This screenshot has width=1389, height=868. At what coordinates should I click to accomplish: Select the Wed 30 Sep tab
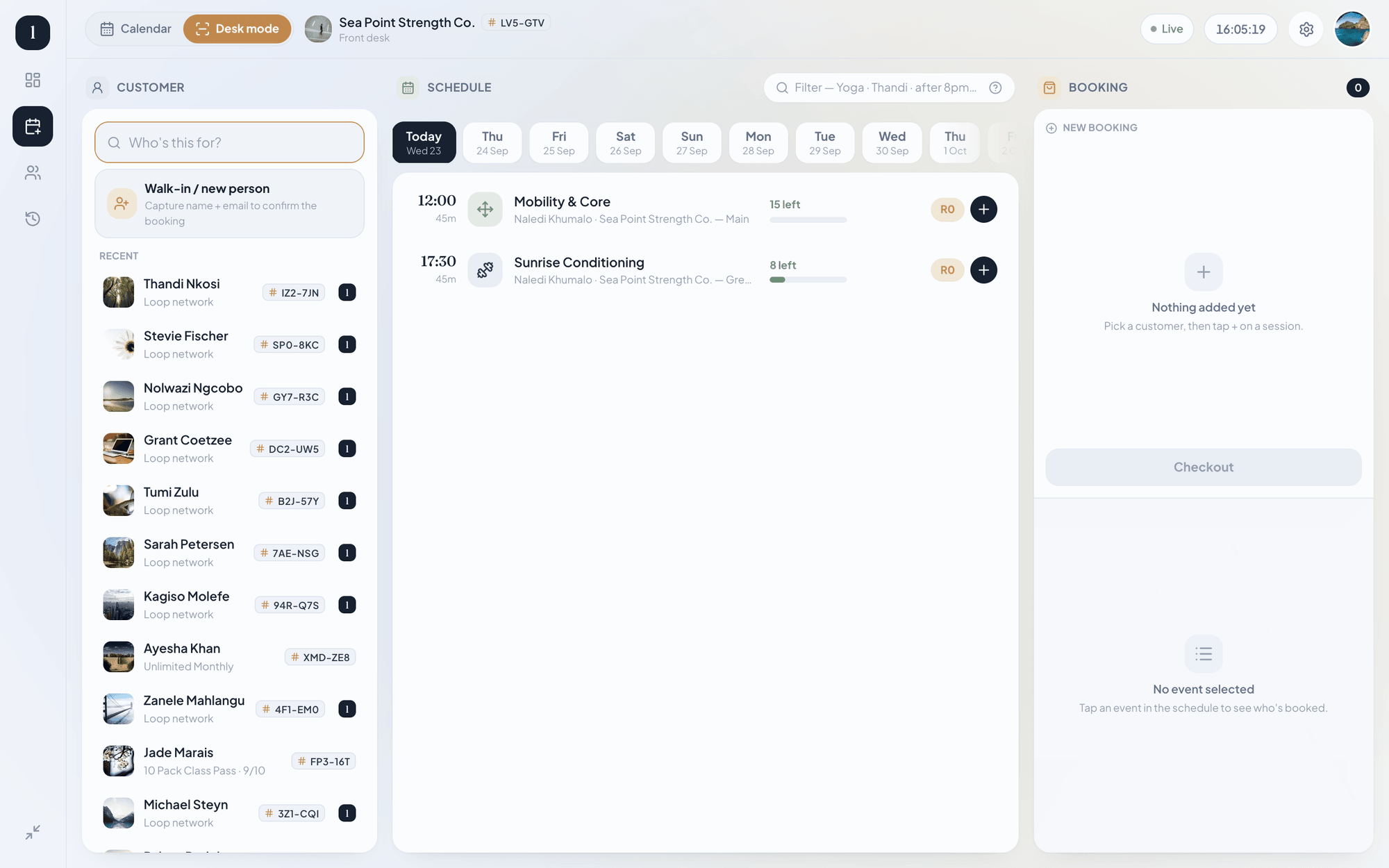click(x=892, y=142)
